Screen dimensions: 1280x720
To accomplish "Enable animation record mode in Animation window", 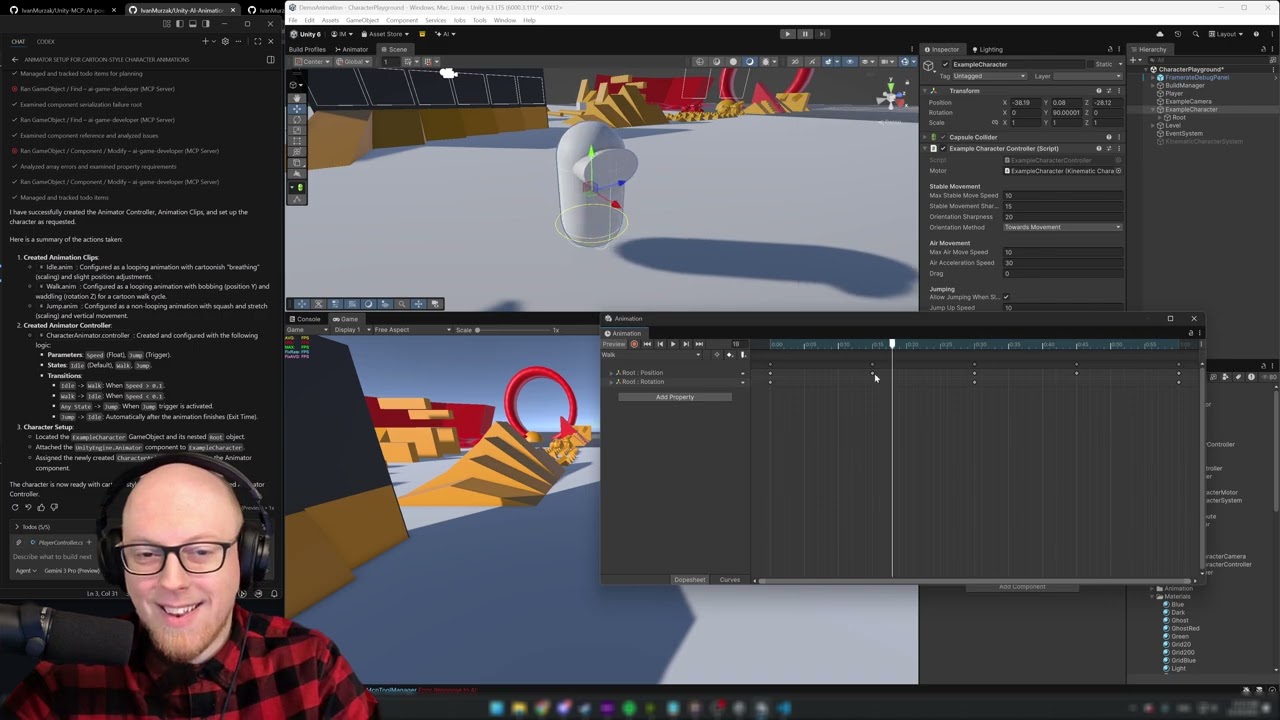I will tap(634, 344).
